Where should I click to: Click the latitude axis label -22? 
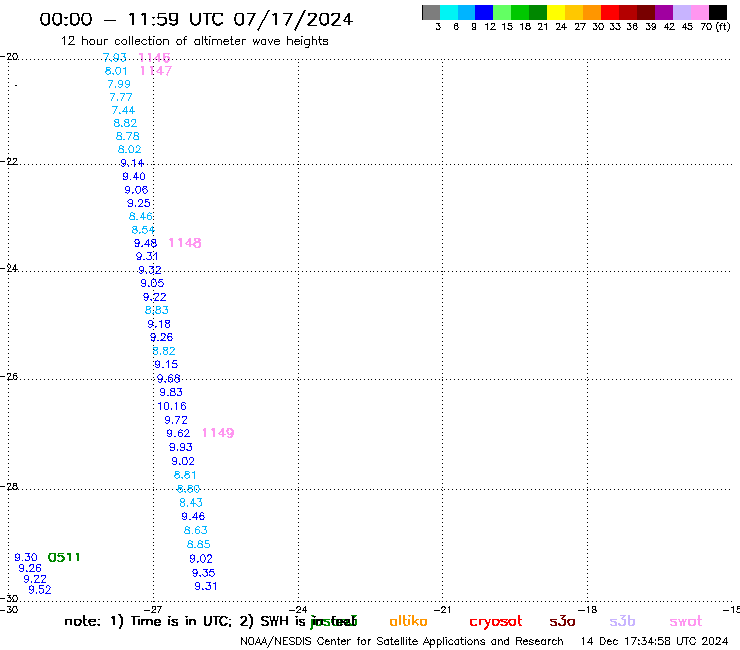(9, 161)
